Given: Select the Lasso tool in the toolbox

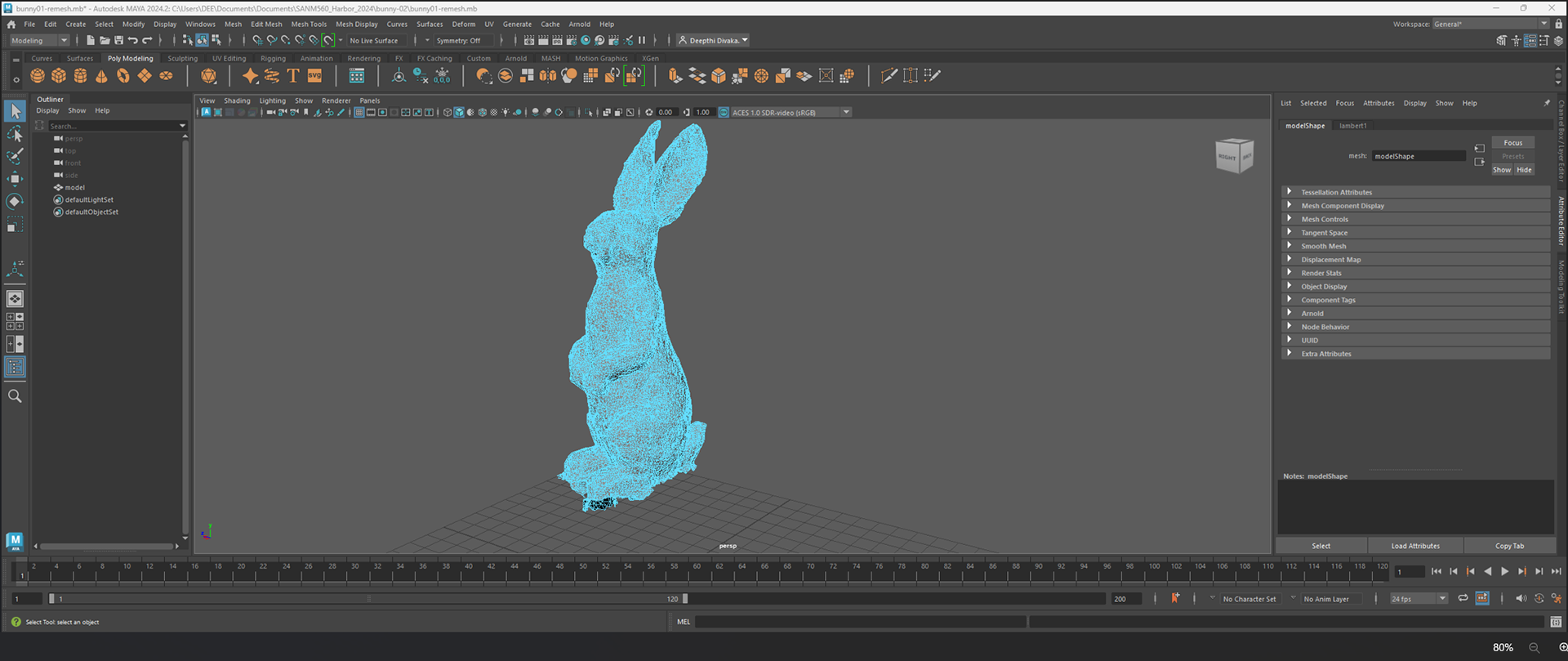Looking at the screenshot, I should [15, 133].
